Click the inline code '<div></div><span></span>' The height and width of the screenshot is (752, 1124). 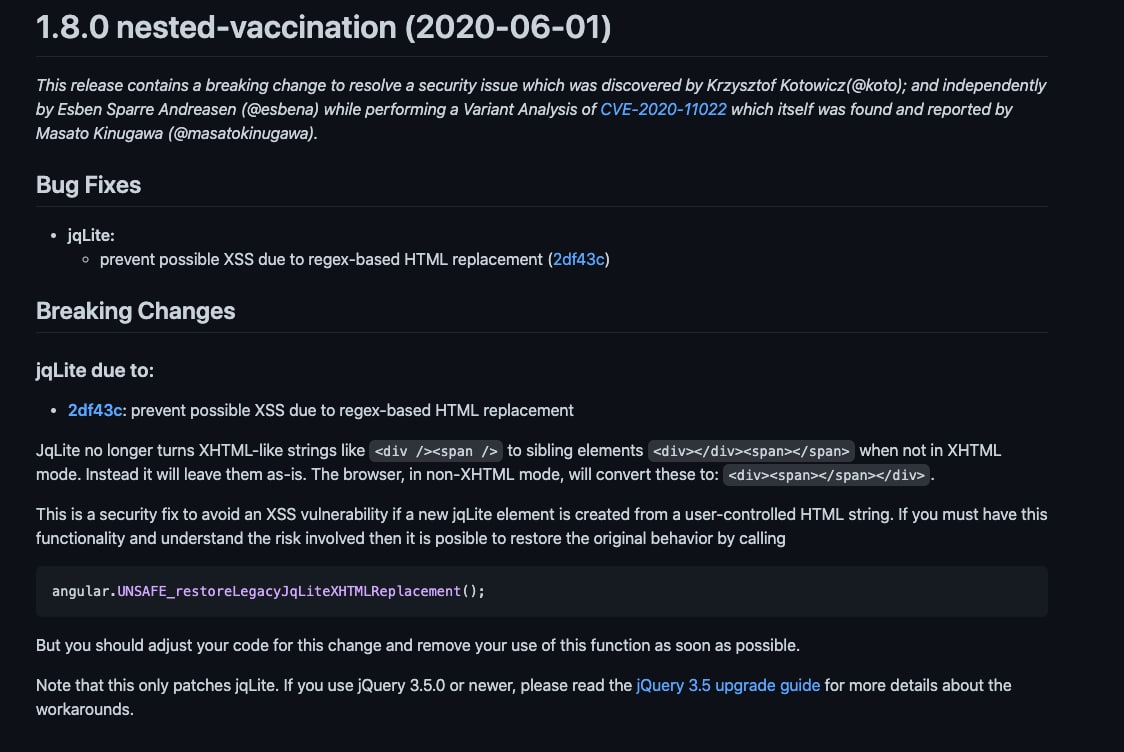click(751, 451)
